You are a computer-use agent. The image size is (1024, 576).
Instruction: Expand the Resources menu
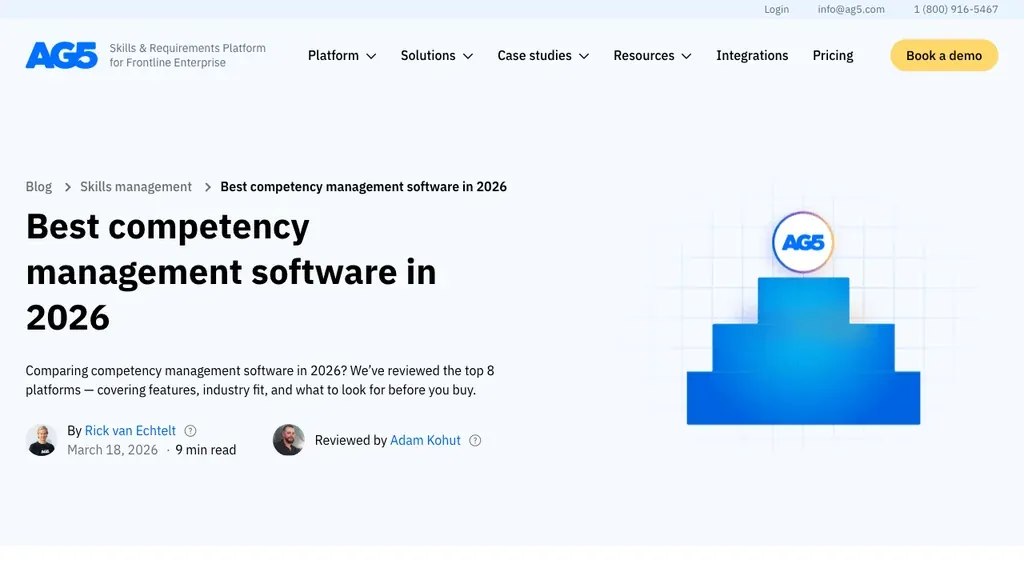652,56
